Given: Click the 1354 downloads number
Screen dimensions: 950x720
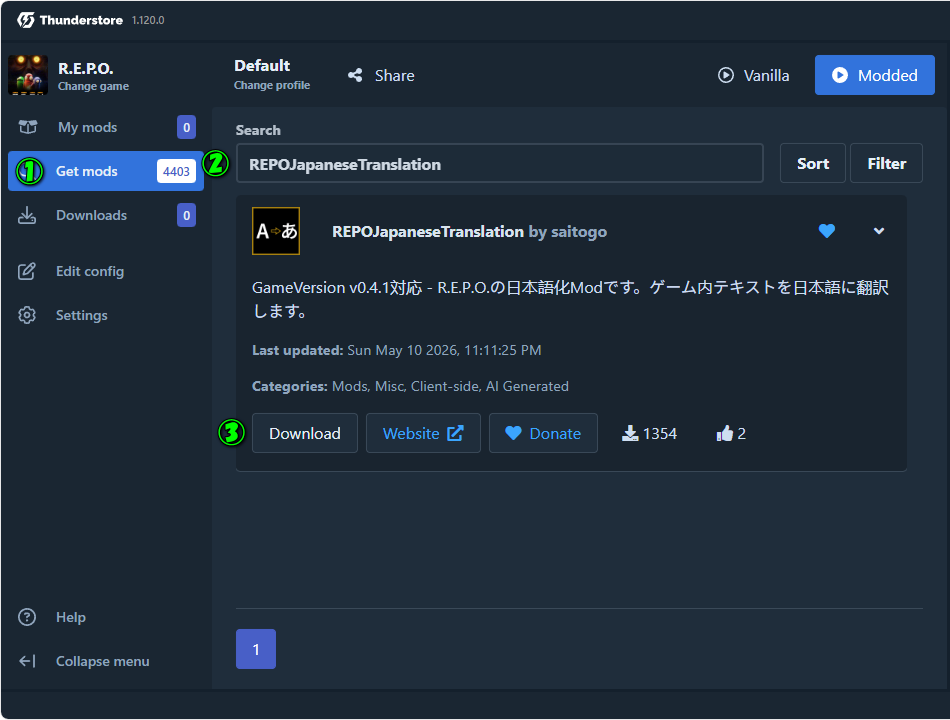Looking at the screenshot, I should 660,433.
